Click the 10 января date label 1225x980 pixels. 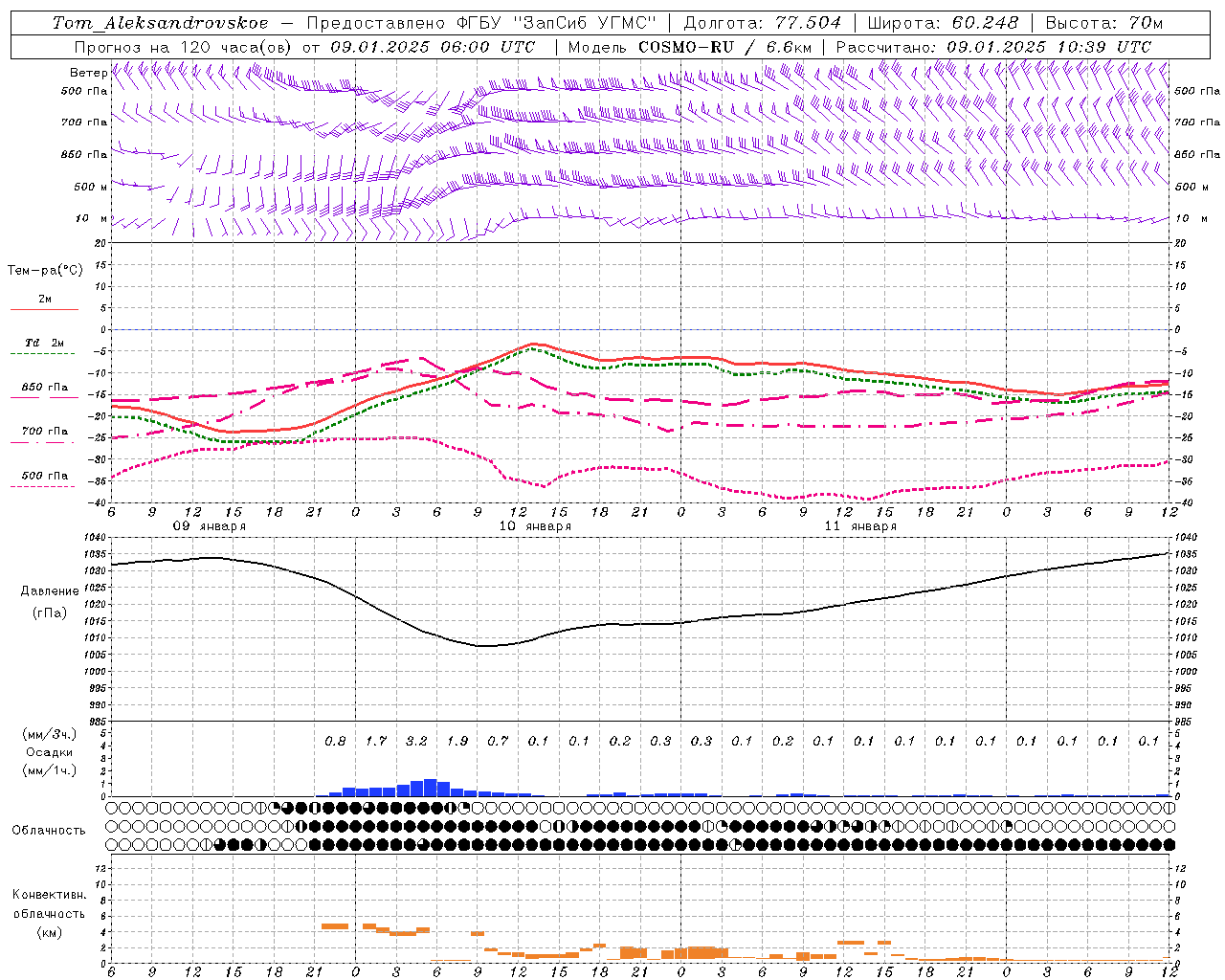point(535,526)
